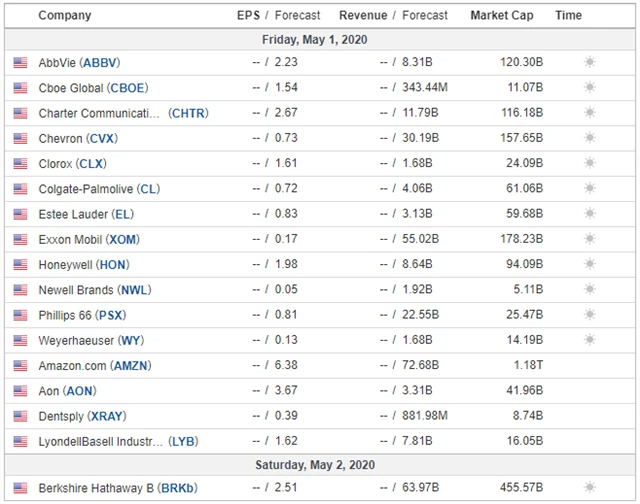Click the US flag icon beside Dentsply
Image resolution: width=640 pixels, height=504 pixels.
coord(20,415)
